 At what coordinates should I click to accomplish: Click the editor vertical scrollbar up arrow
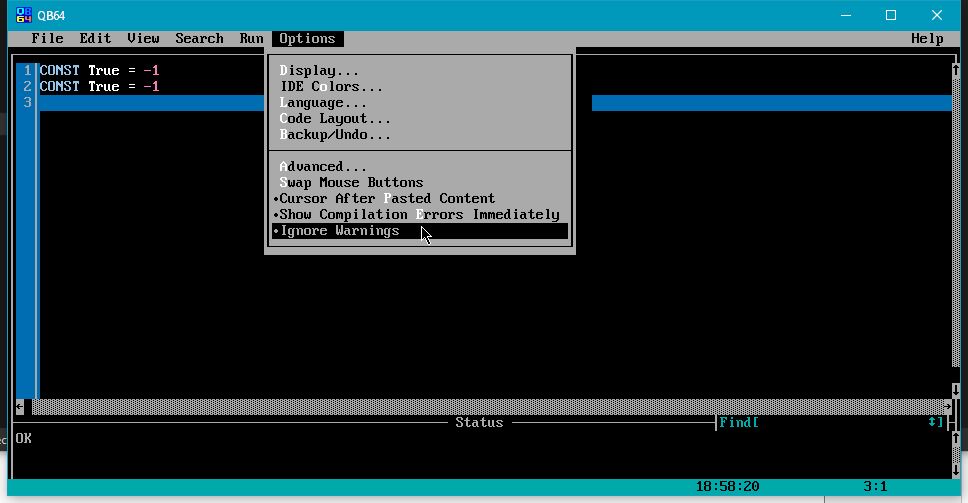(955, 71)
